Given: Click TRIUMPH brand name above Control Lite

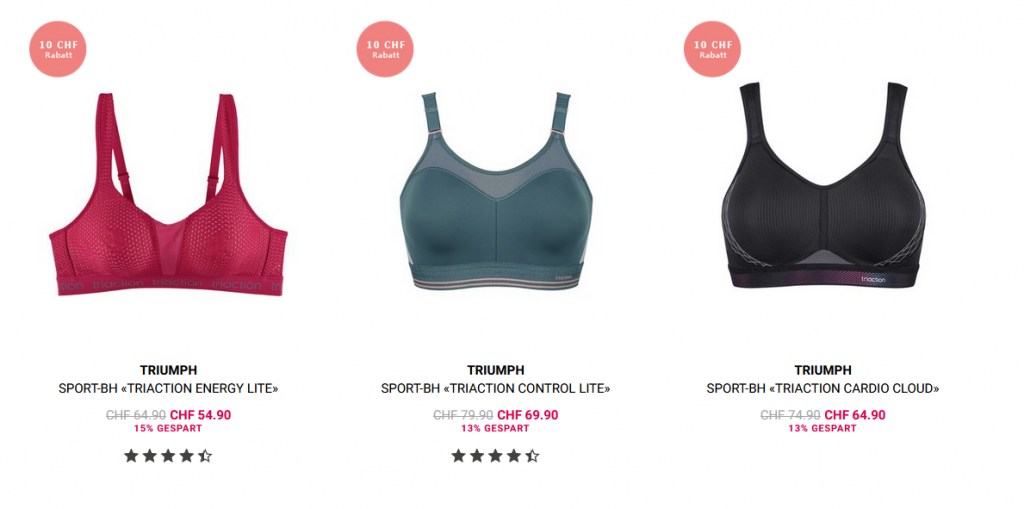Looking at the screenshot, I should pyautogui.click(x=496, y=370).
